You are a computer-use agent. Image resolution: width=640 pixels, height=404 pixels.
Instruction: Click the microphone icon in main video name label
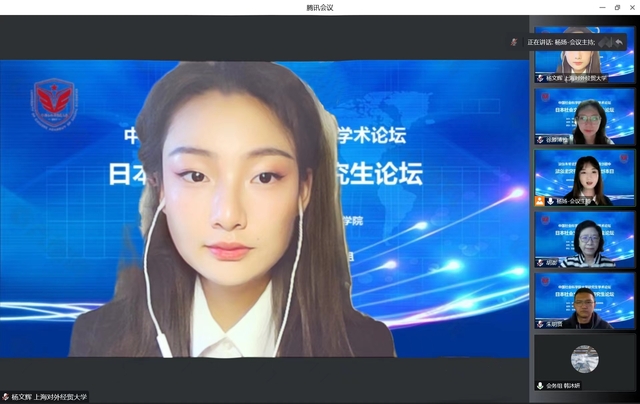[x=6, y=397]
